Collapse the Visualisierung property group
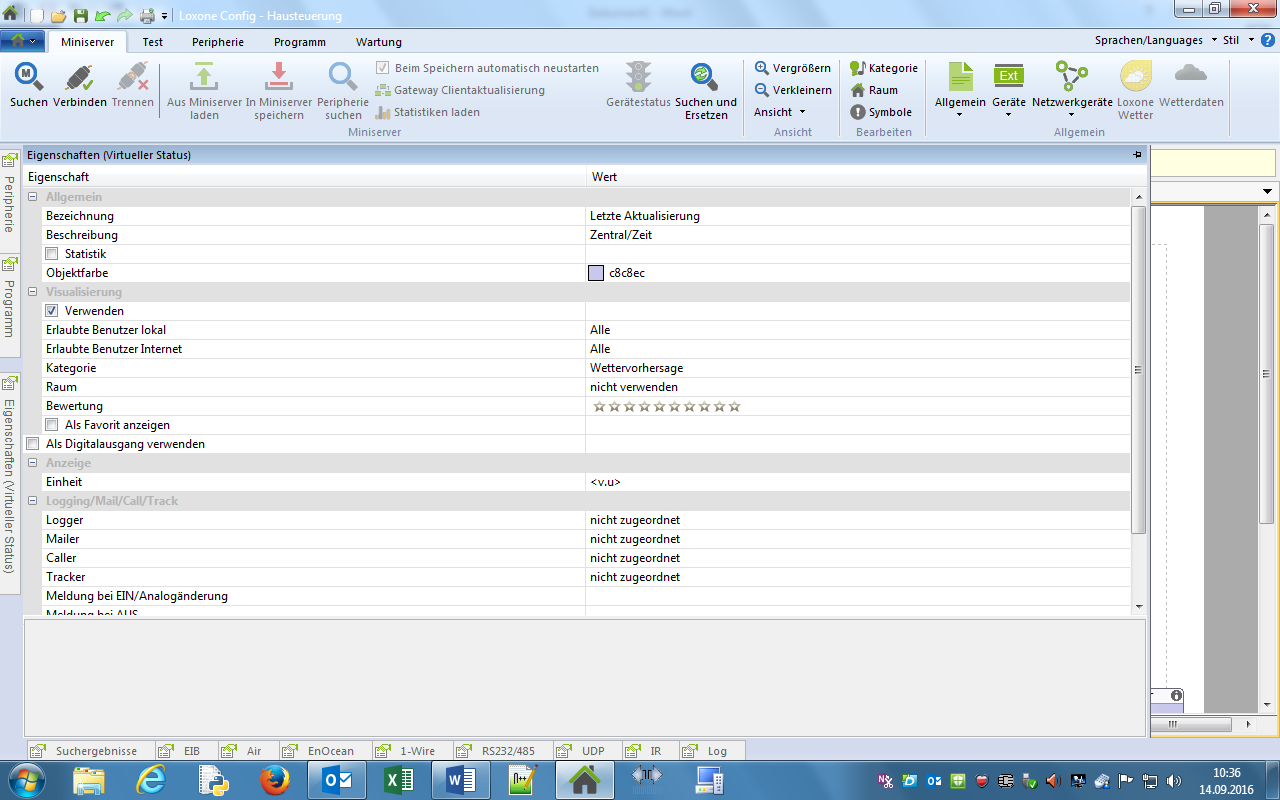The height and width of the screenshot is (800, 1280). pos(33,292)
